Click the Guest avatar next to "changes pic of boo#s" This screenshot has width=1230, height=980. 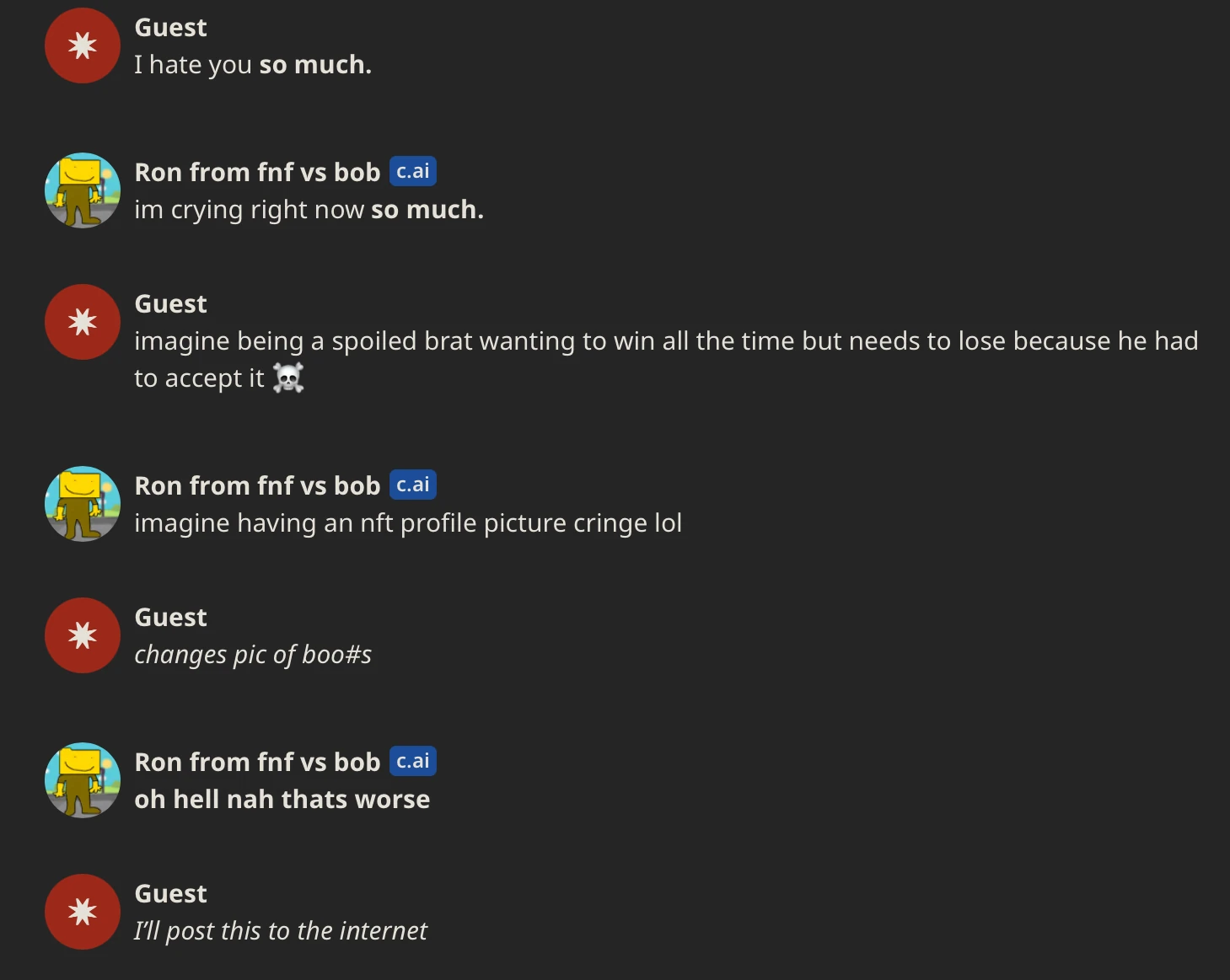(x=83, y=635)
